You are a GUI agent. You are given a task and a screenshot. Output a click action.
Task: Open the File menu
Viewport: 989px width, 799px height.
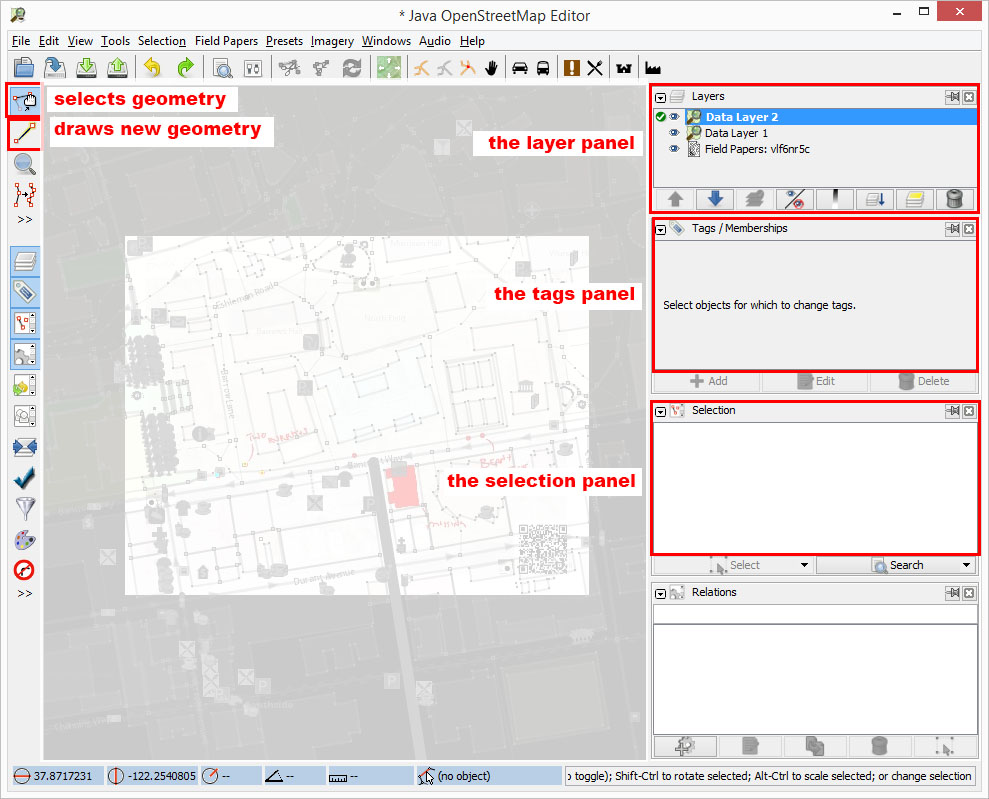tap(21, 41)
